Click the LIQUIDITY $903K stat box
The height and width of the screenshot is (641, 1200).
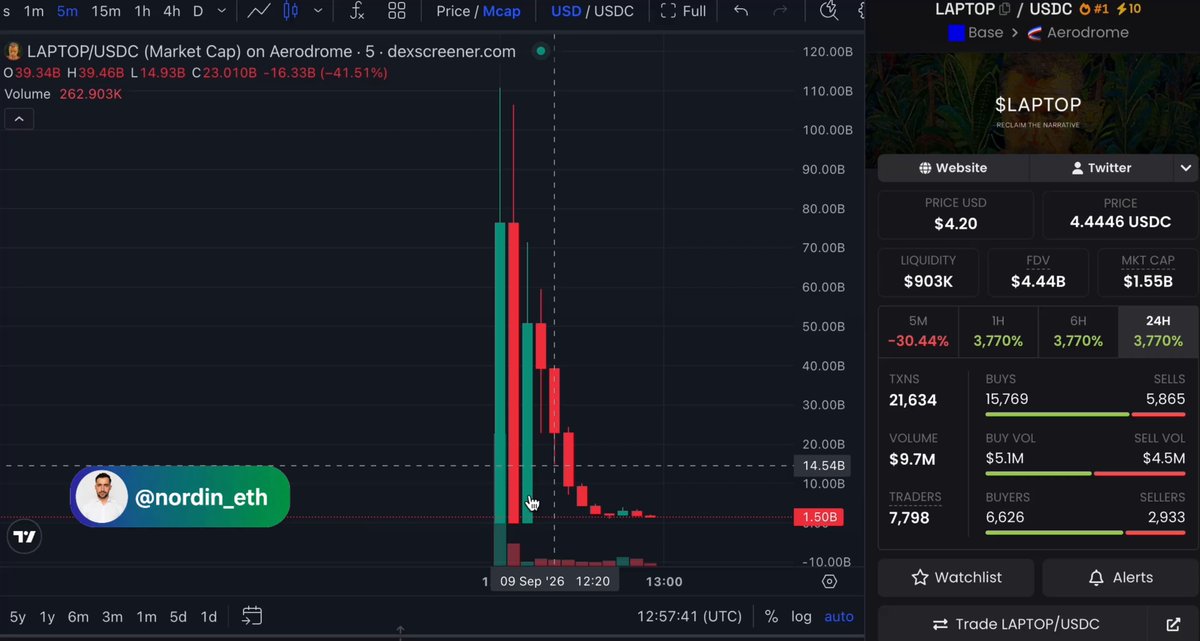(928, 272)
